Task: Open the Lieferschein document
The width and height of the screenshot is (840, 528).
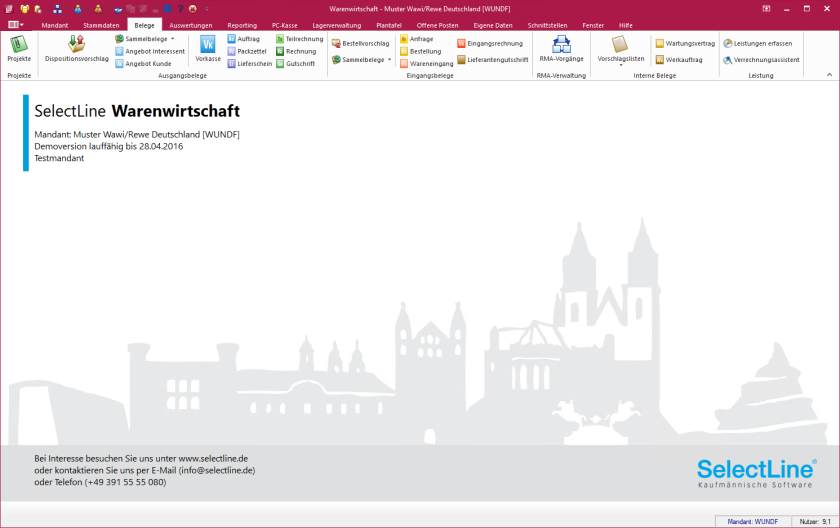Action: tap(250, 64)
